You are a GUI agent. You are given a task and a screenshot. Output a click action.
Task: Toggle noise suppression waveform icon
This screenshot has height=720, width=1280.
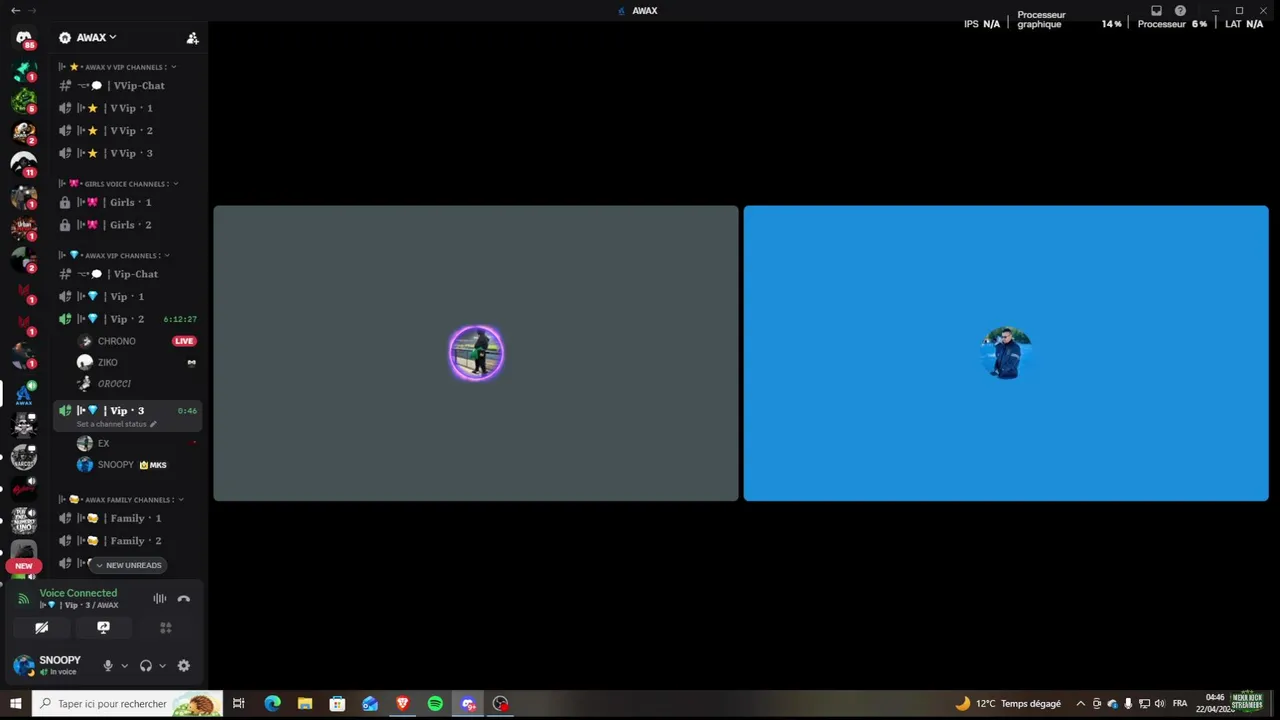[159, 599]
